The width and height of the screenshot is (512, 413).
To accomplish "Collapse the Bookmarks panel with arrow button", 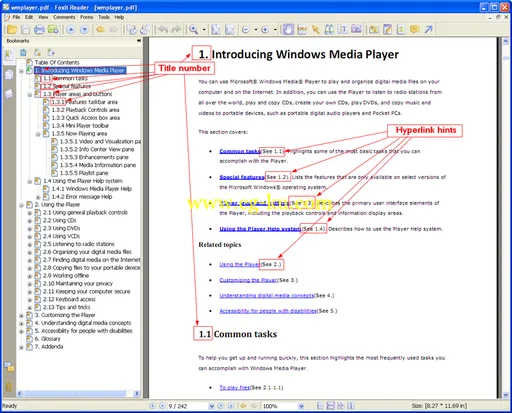I will [139, 41].
